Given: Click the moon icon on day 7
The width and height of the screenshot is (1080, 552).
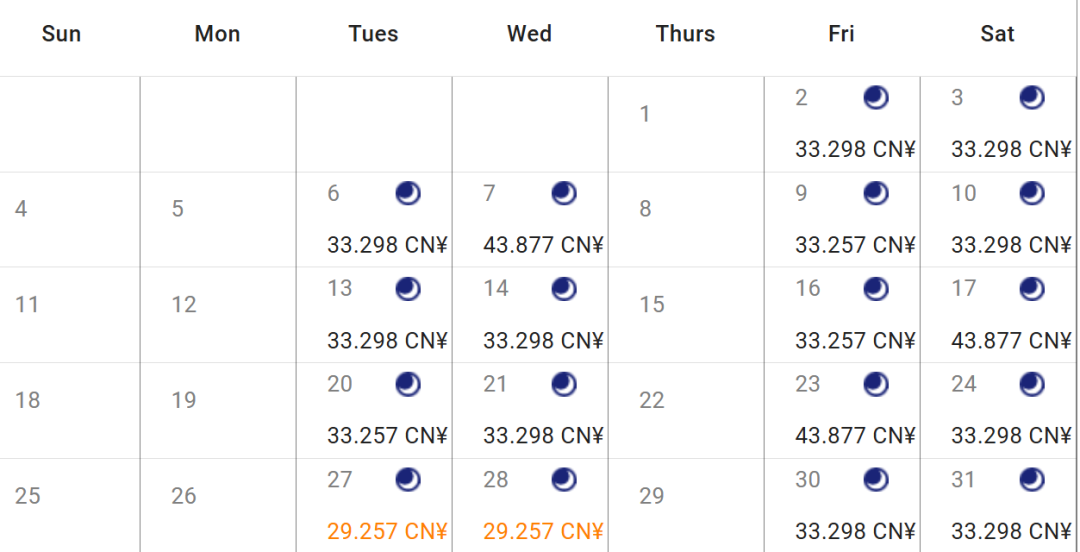Looking at the screenshot, I should (x=564, y=193).
